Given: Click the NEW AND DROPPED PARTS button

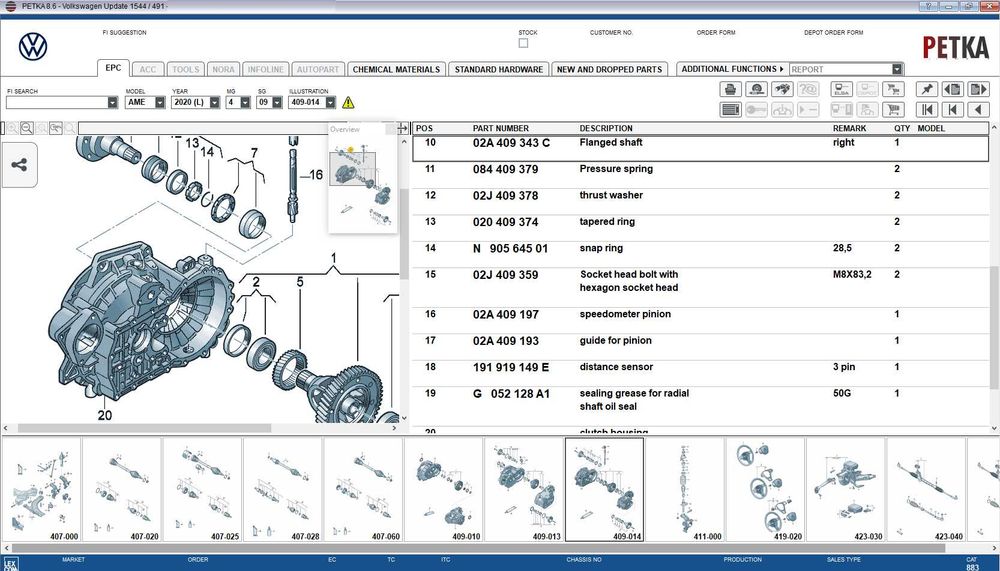Looking at the screenshot, I should click(609, 69).
